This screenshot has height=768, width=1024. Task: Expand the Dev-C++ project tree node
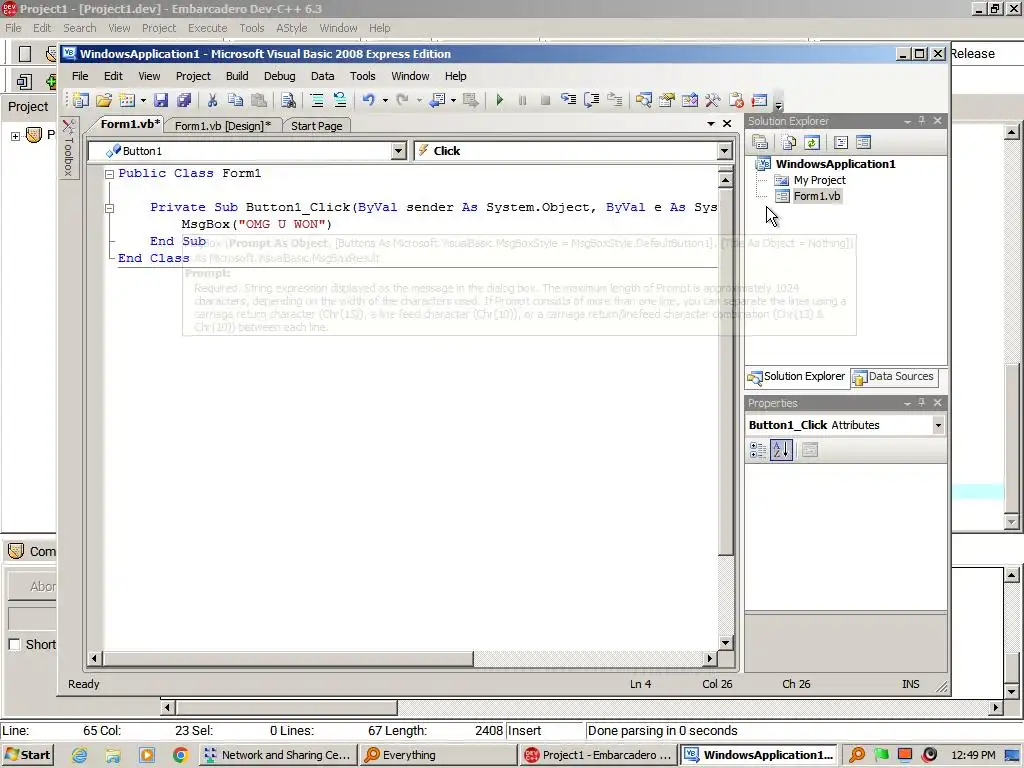pos(15,136)
